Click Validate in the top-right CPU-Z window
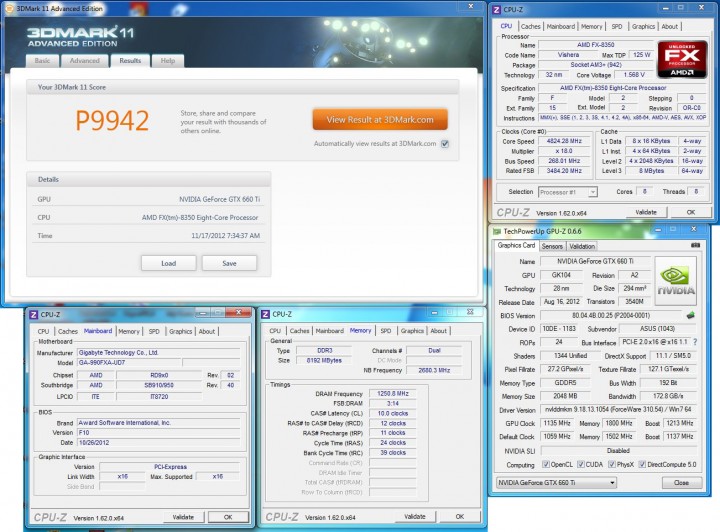The image size is (720, 532). coord(646,213)
